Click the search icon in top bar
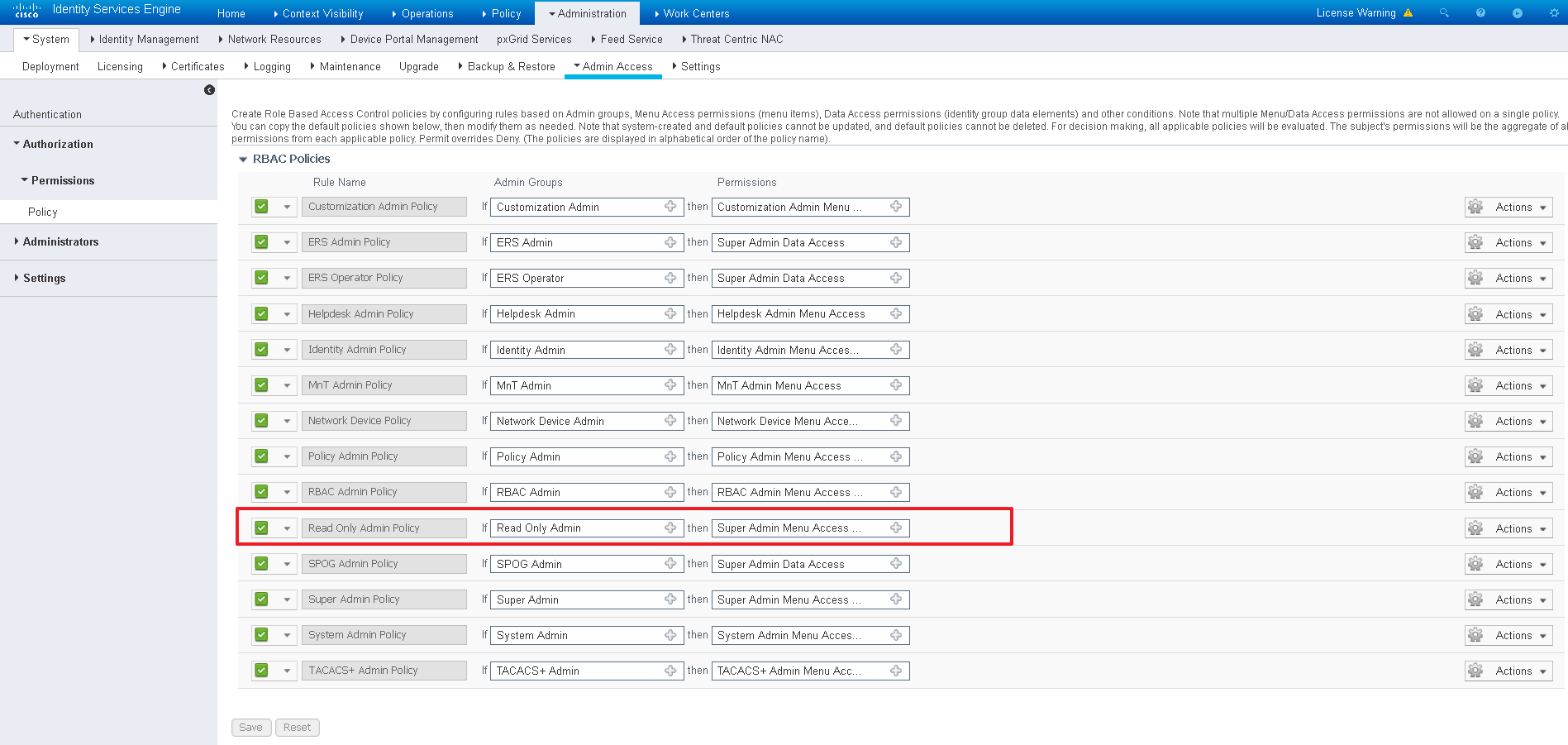1568x745 pixels. [1444, 13]
